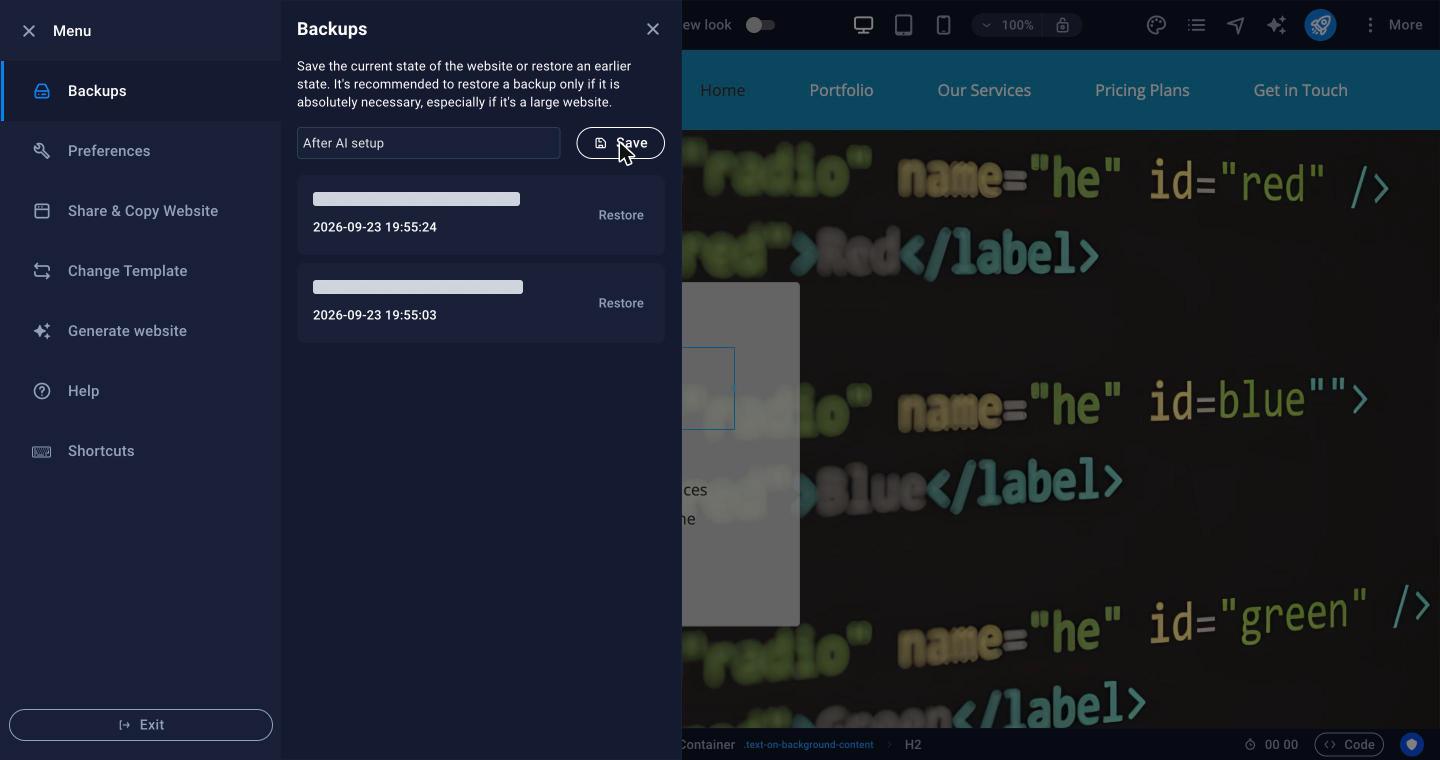This screenshot has height=760, width=1440.
Task: Open Our Services nav link
Action: click(x=984, y=90)
